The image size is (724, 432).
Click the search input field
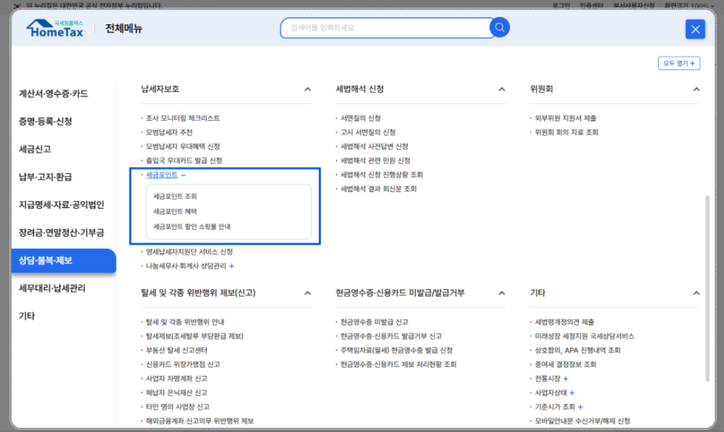point(385,28)
